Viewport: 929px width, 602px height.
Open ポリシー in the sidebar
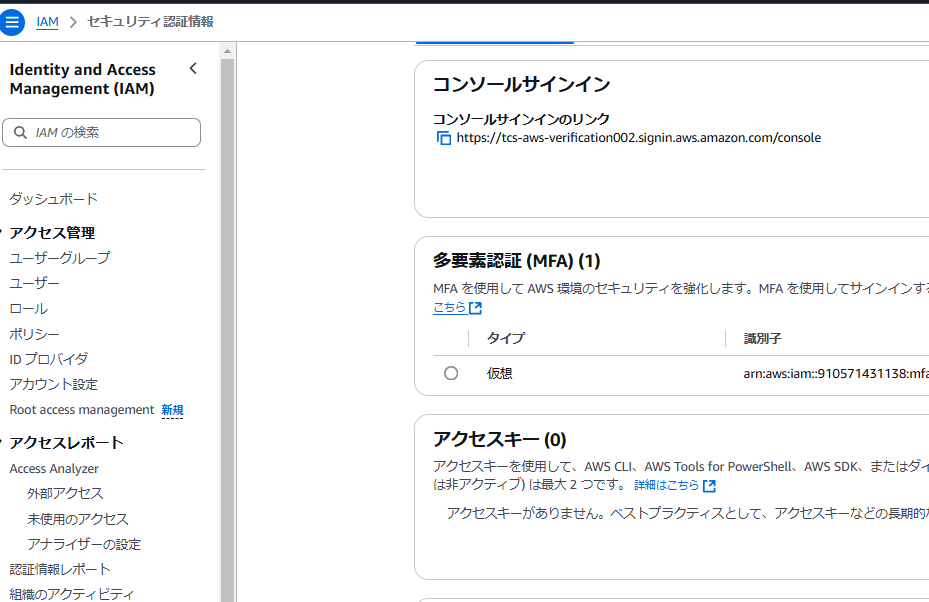point(34,334)
